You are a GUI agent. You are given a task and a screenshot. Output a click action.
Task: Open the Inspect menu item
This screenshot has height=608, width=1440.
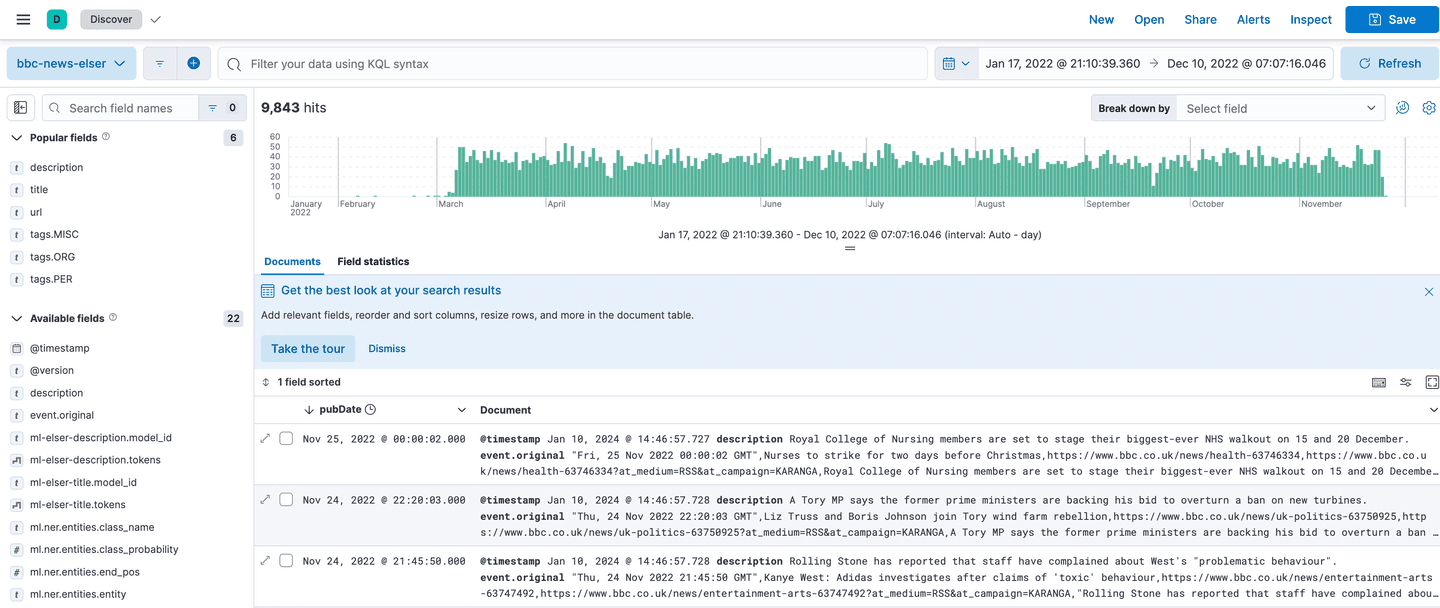pyautogui.click(x=1310, y=19)
